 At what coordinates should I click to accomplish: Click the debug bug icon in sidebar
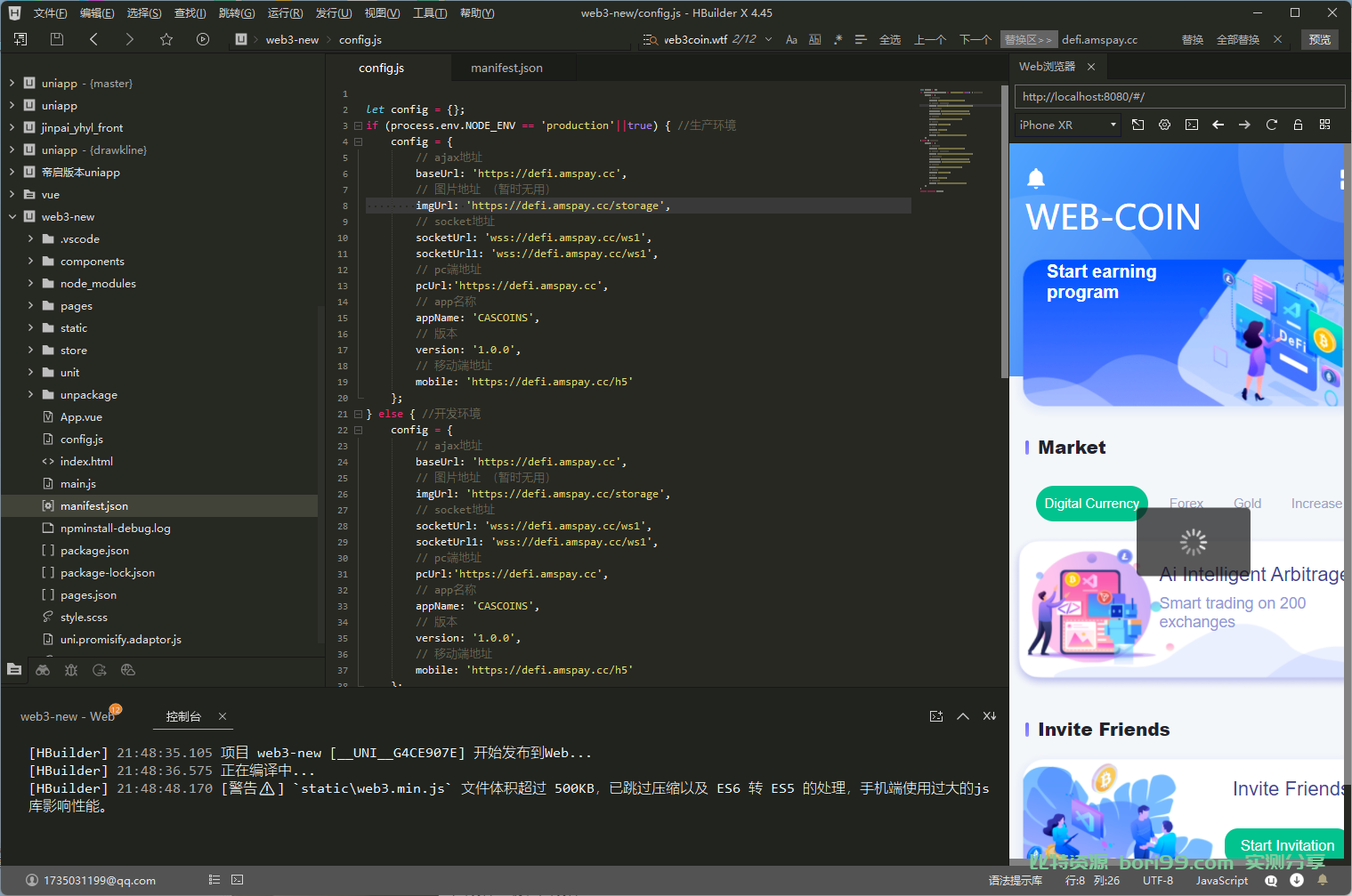(71, 670)
